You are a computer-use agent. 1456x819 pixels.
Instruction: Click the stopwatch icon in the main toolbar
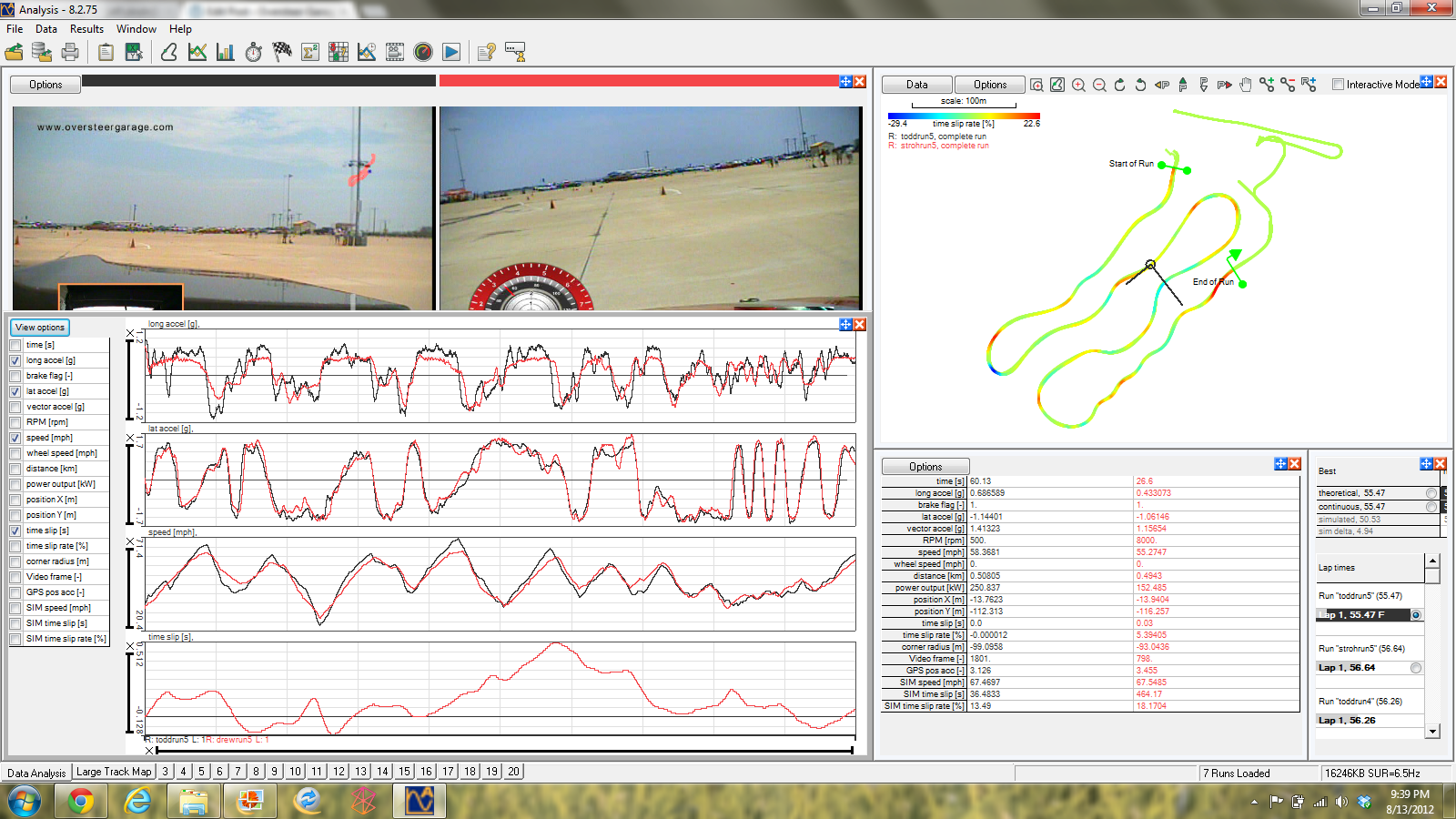coord(254,53)
